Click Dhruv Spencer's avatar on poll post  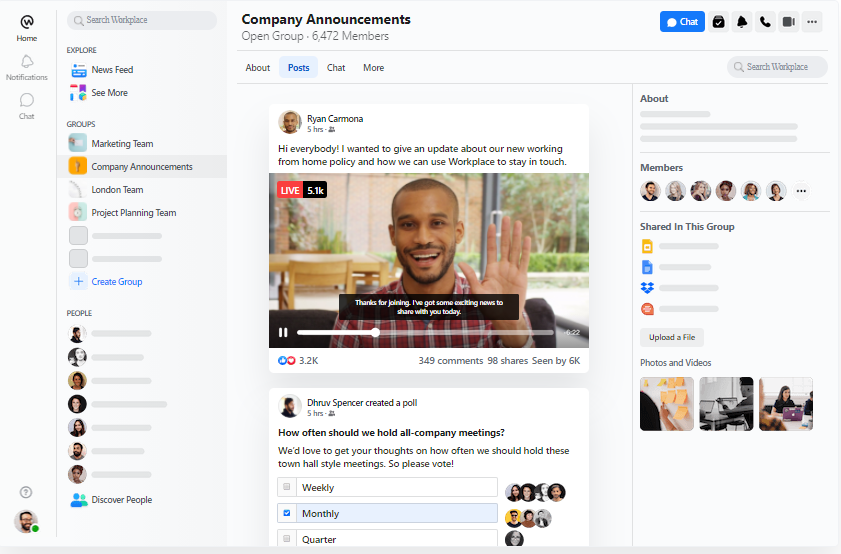coord(290,407)
